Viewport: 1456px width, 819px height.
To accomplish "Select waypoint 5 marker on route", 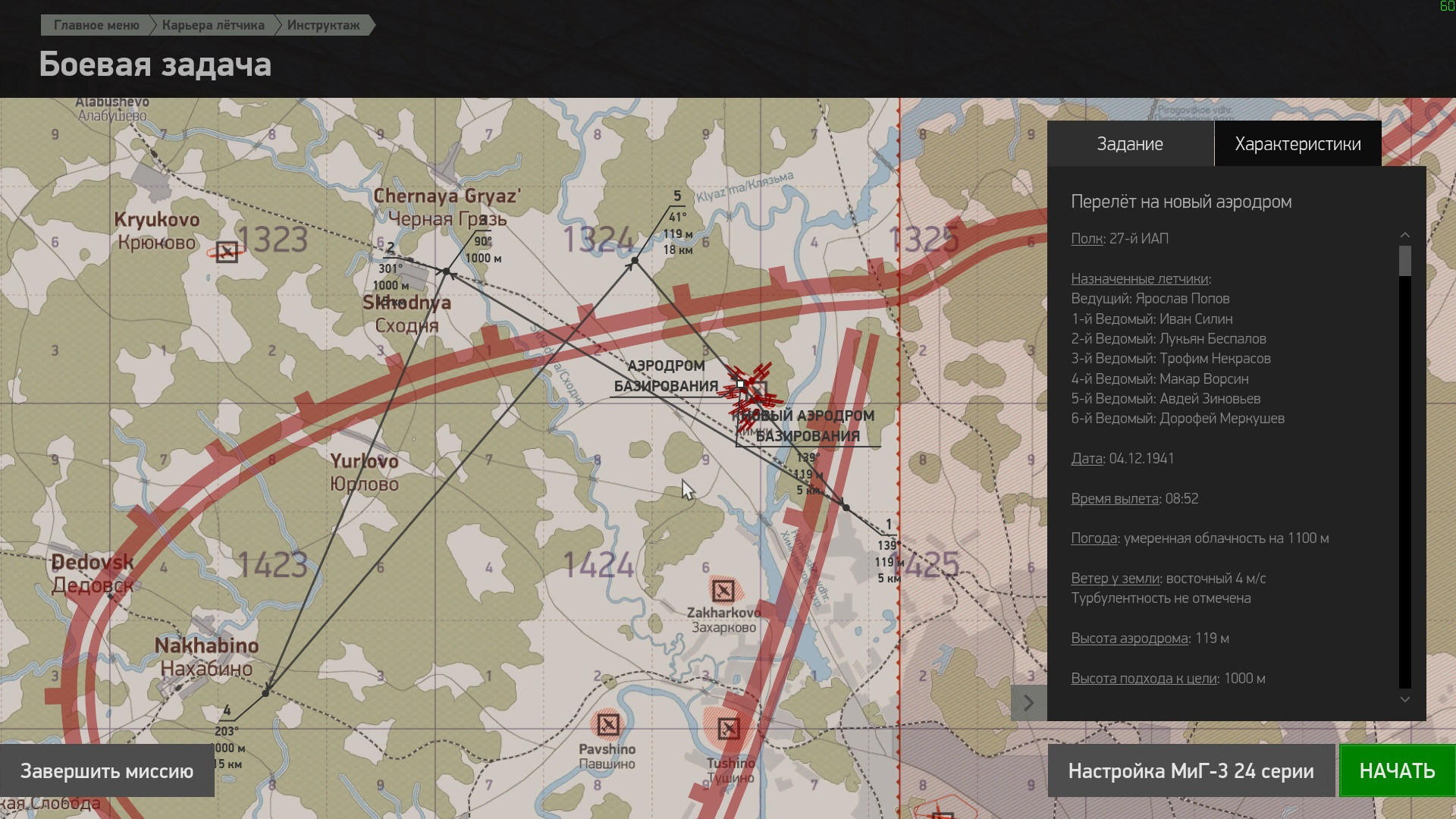I will (634, 262).
